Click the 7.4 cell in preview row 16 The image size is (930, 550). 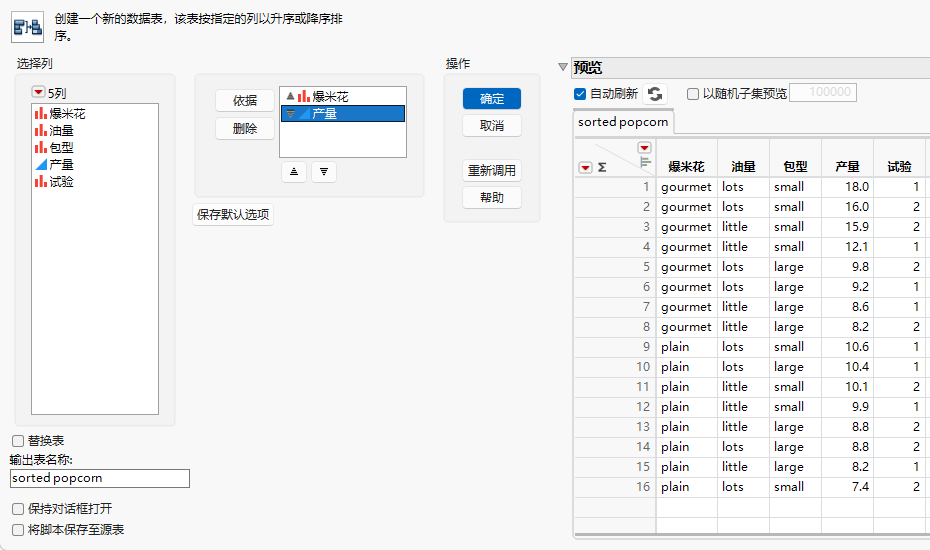click(x=848, y=487)
